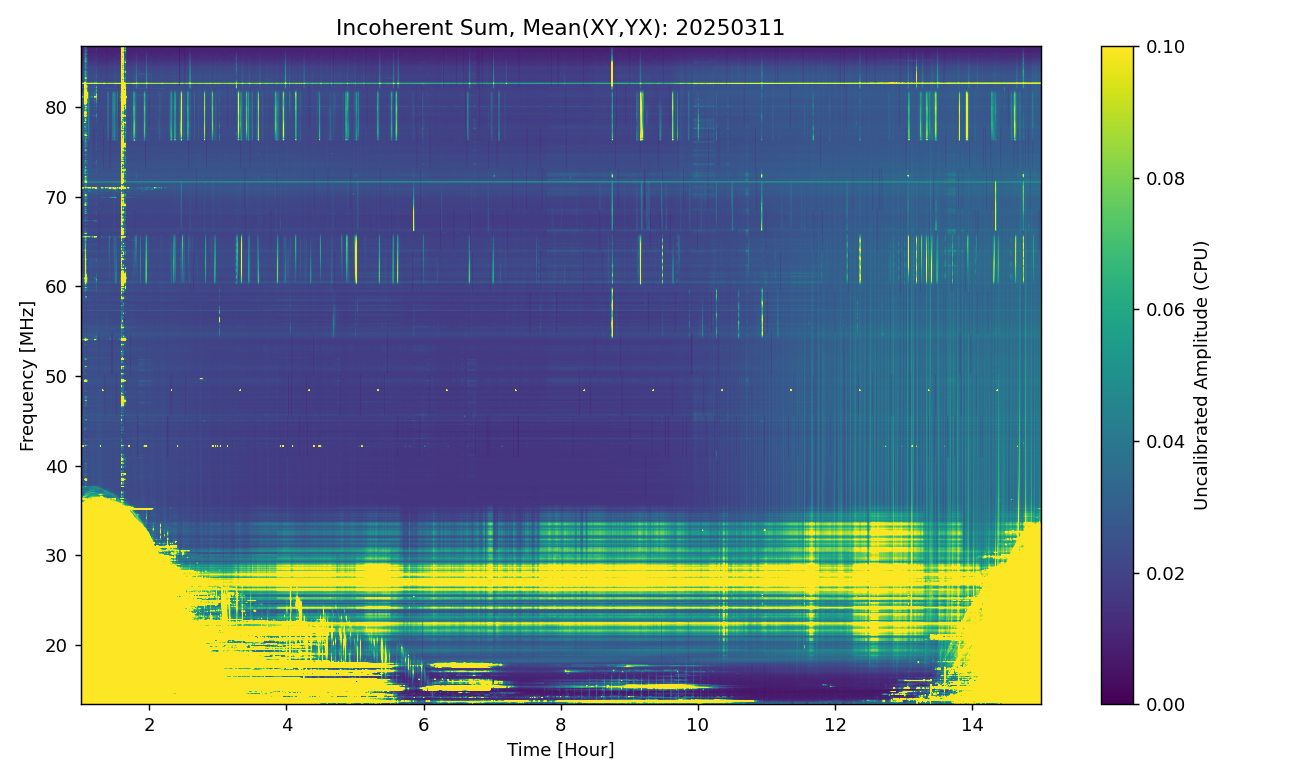This screenshot has width=1300, height=780.
Task: Select the x-axis tick label 14
Action: click(971, 723)
